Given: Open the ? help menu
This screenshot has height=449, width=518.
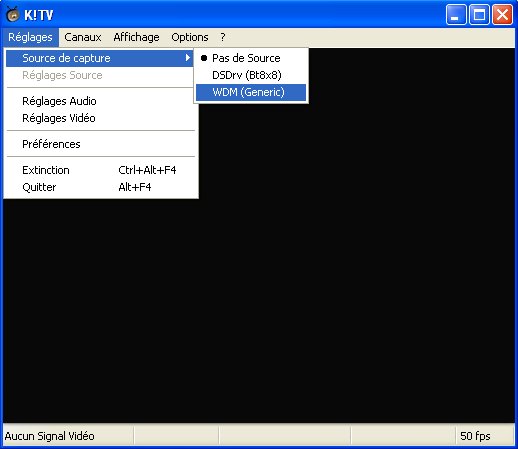Looking at the screenshot, I should (223, 37).
